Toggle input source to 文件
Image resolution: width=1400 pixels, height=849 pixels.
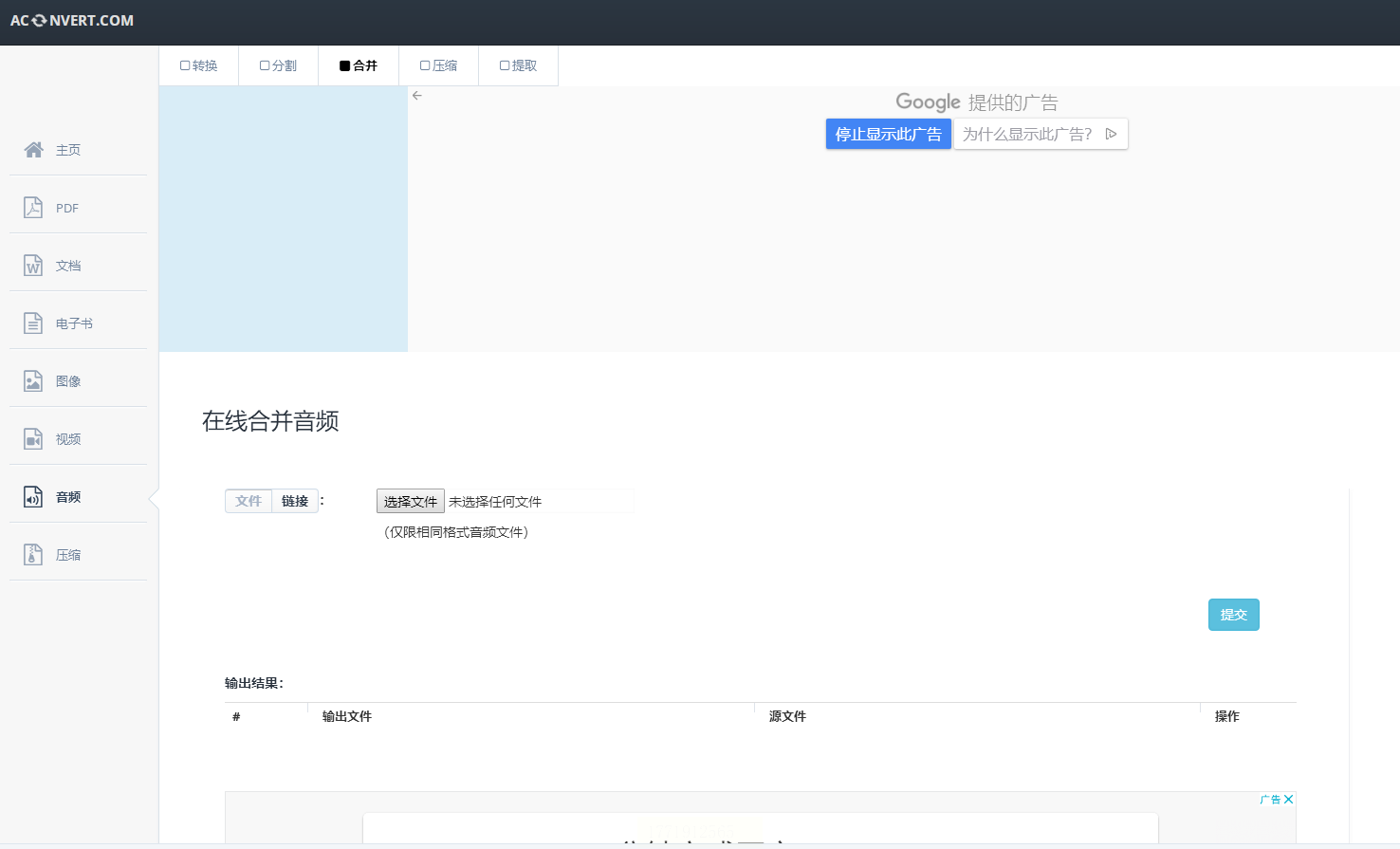pyautogui.click(x=249, y=501)
